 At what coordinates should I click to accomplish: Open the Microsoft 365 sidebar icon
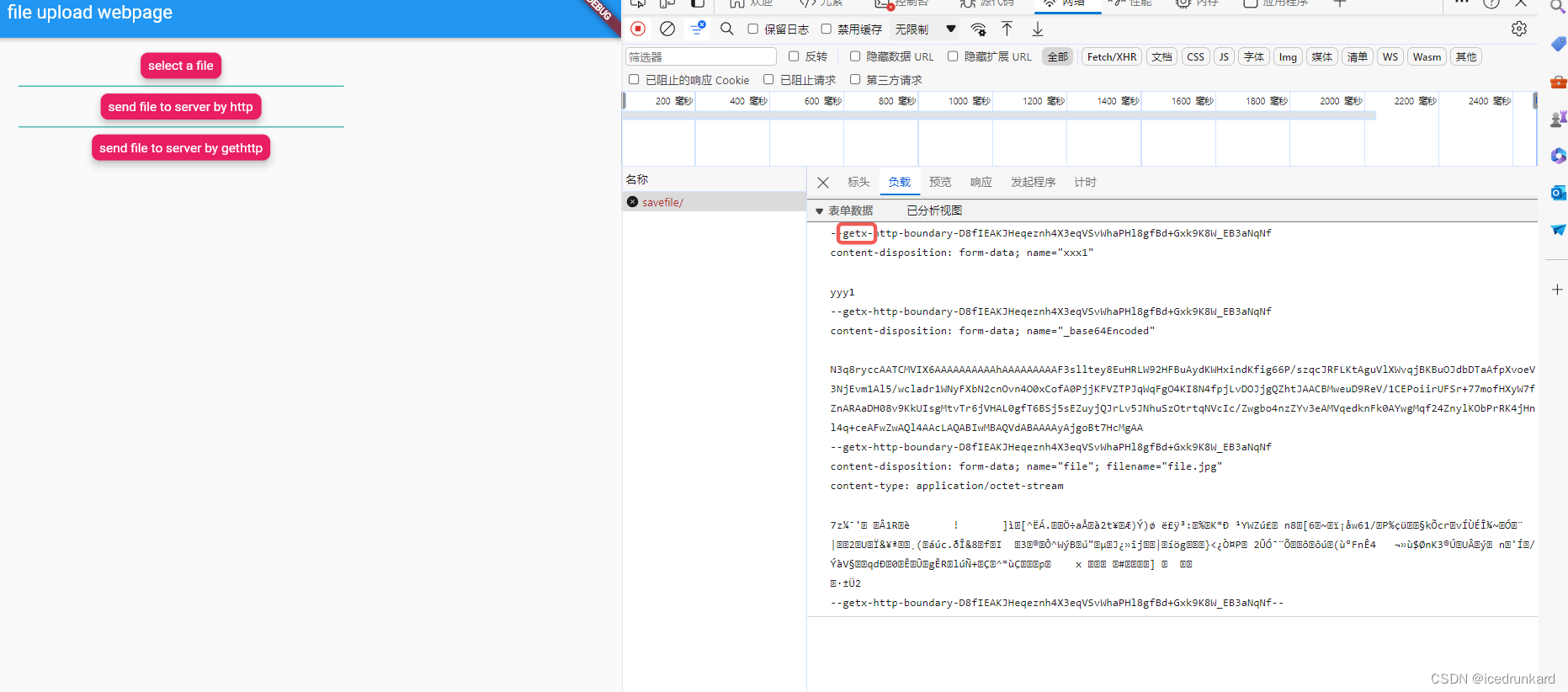tap(1558, 156)
